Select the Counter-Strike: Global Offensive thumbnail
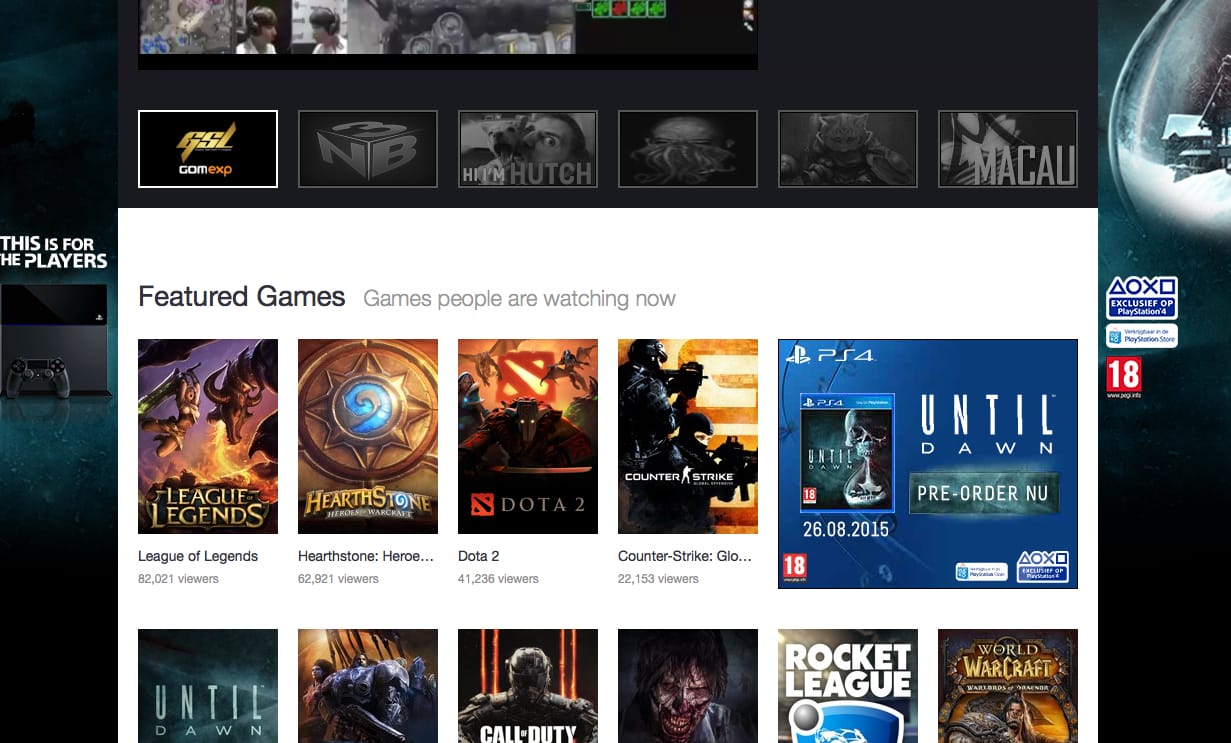Viewport: 1231px width, 743px height. click(687, 436)
